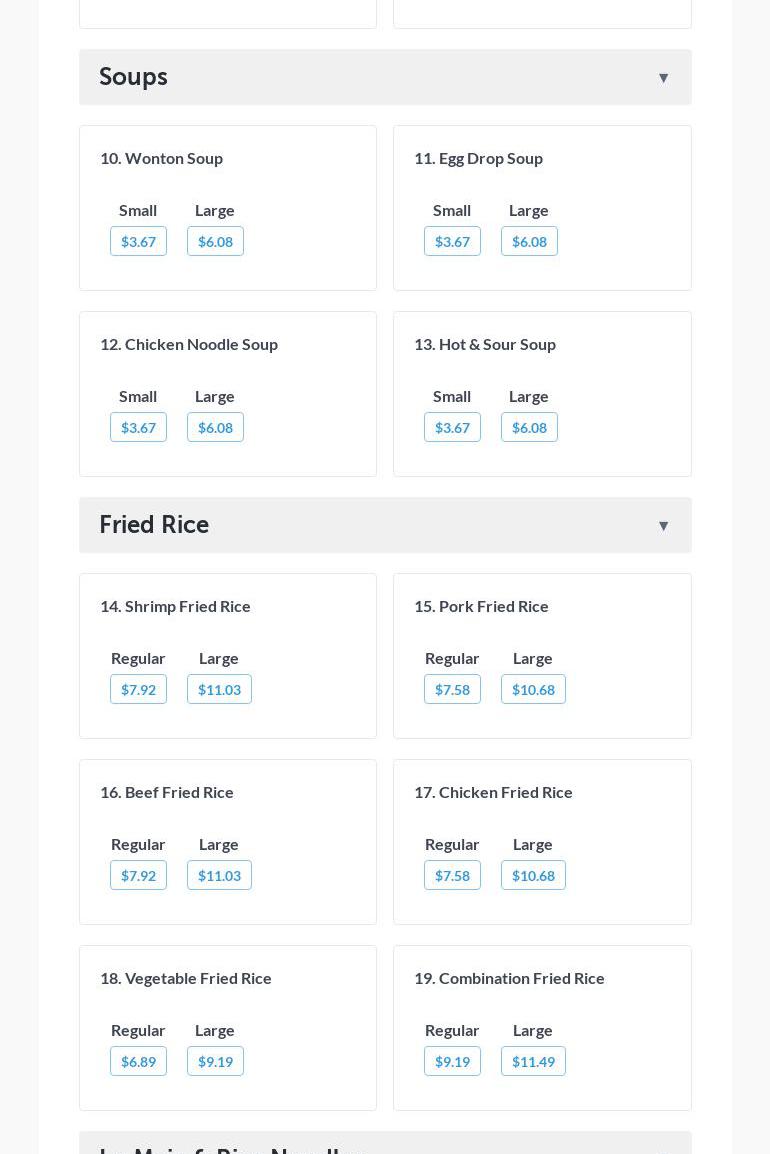Select large Beef Fried Rice price
The image size is (770, 1154).
click(219, 875)
